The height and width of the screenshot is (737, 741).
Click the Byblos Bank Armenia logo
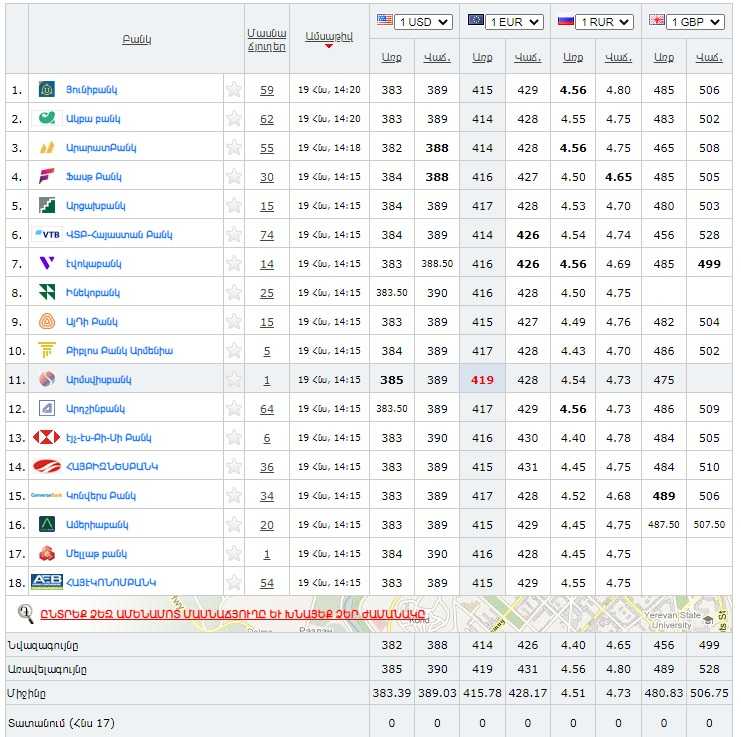(46, 351)
